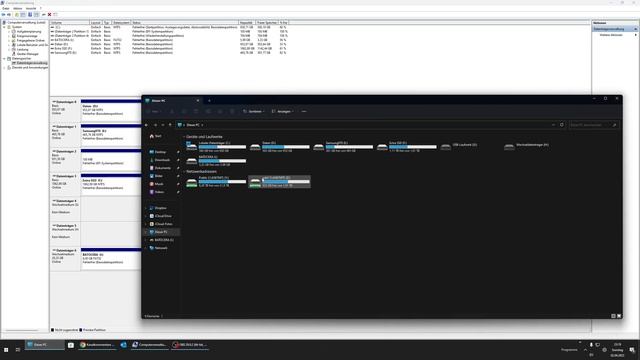Close the Dieser PC Explorer tab

tap(198, 100)
